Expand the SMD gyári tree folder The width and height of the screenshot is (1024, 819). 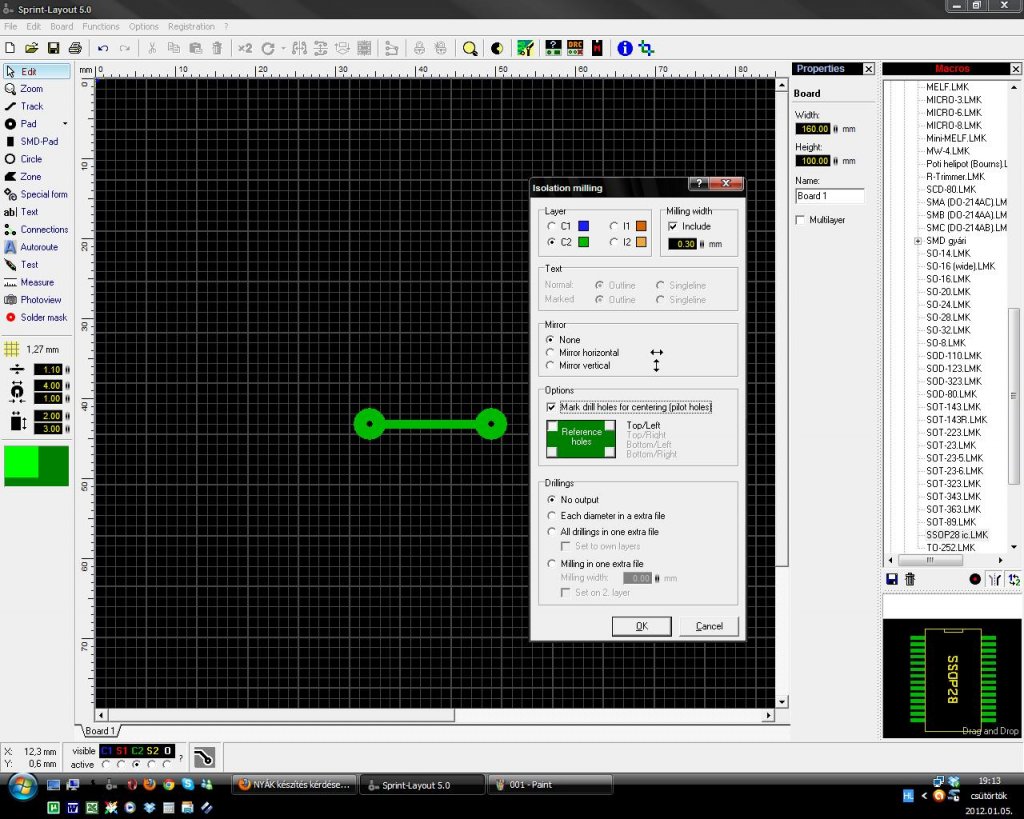(x=918, y=241)
